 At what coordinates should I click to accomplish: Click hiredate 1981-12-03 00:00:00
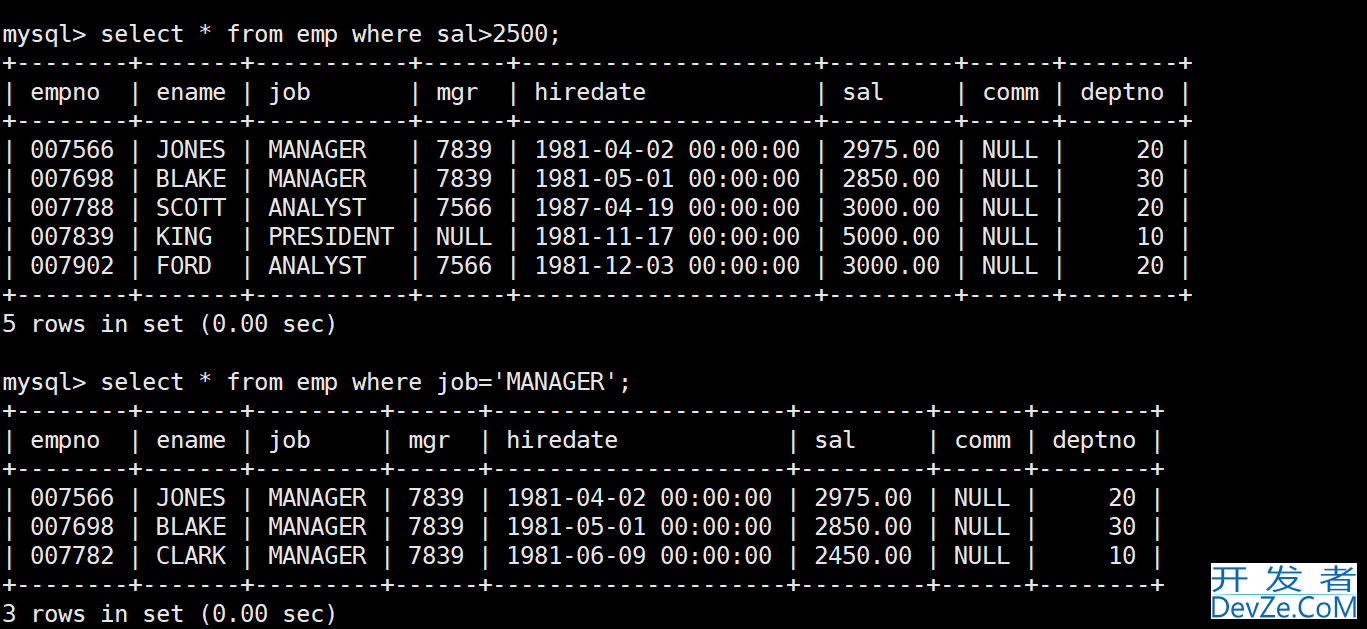667,266
